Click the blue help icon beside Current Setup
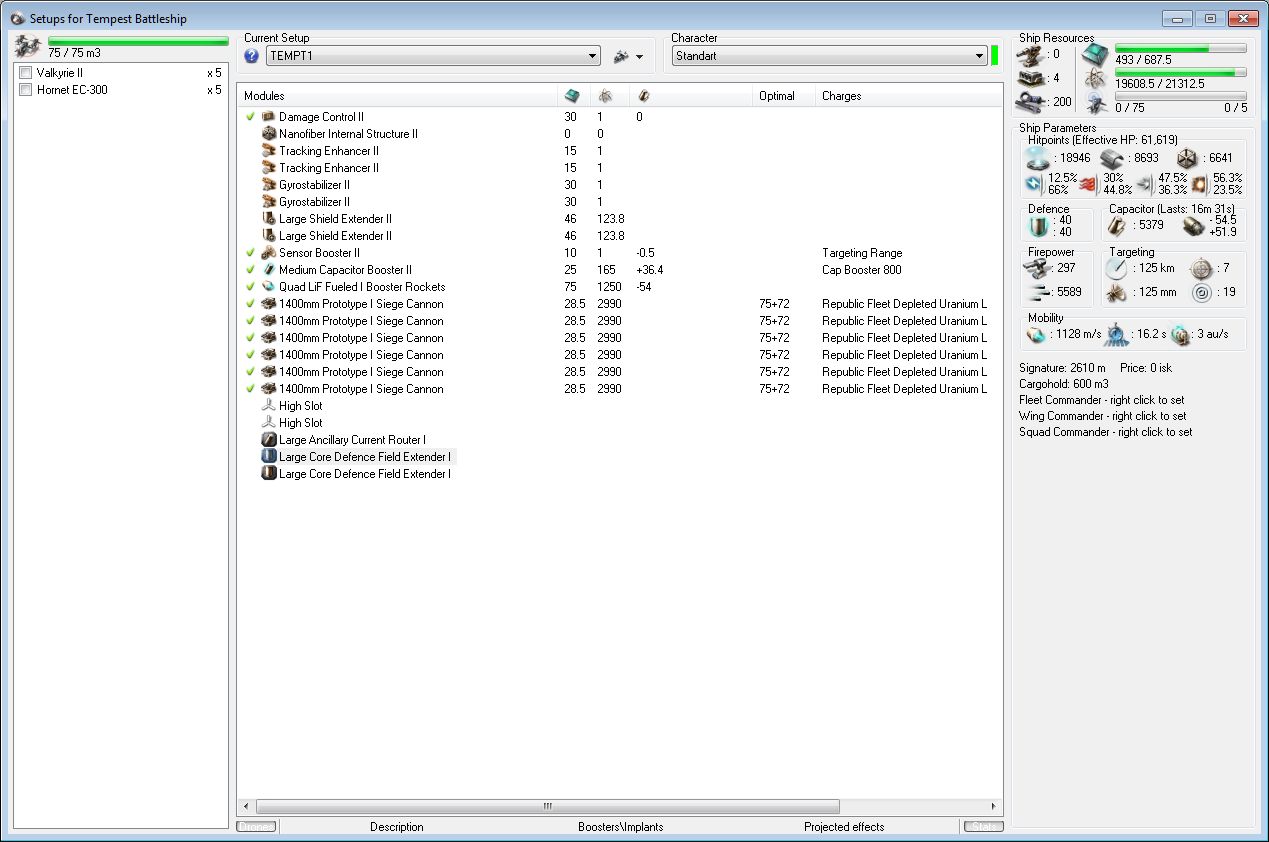Viewport: 1269px width, 842px height. 251,56
